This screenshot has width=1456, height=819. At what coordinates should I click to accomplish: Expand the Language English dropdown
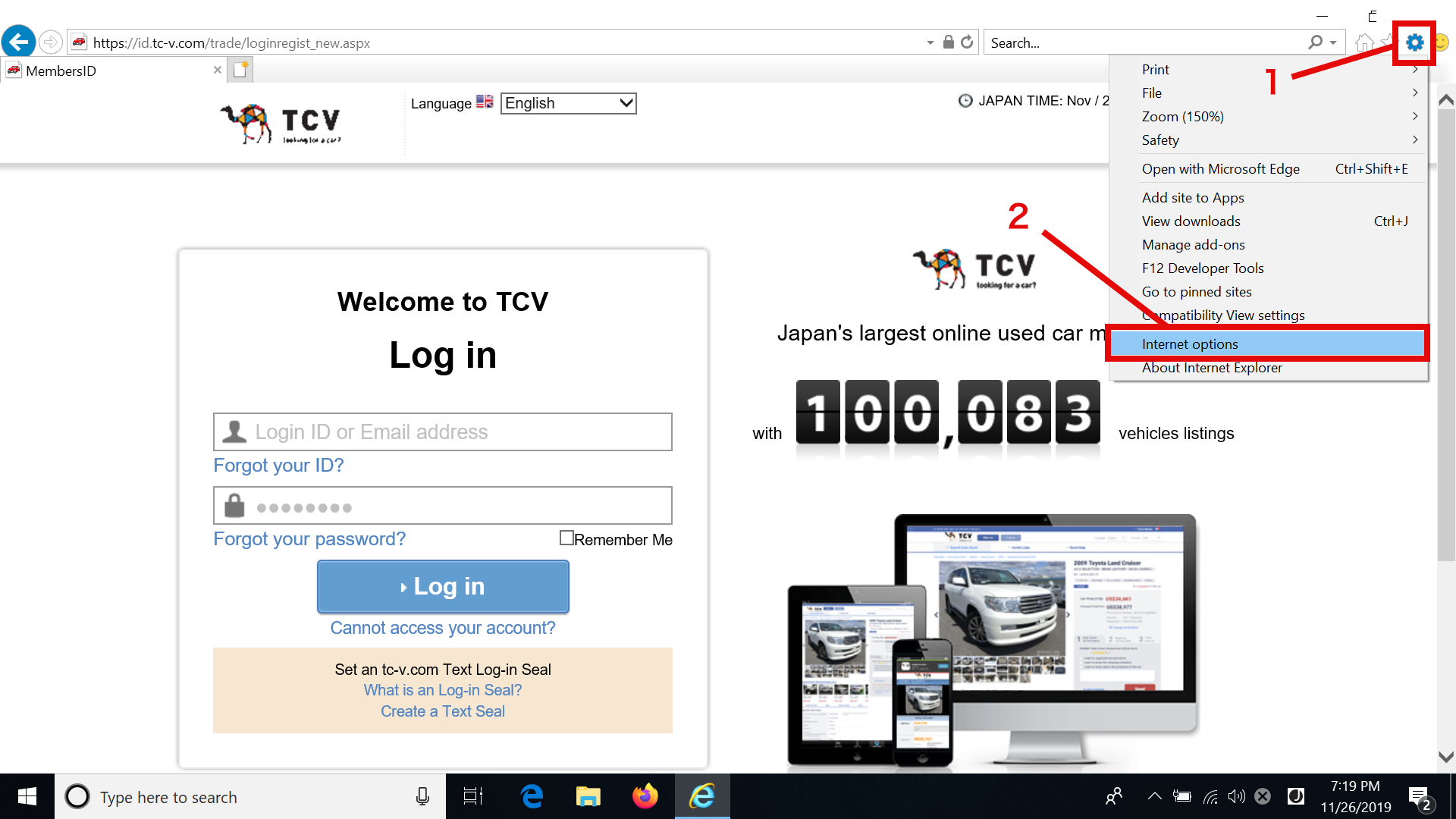pos(569,103)
